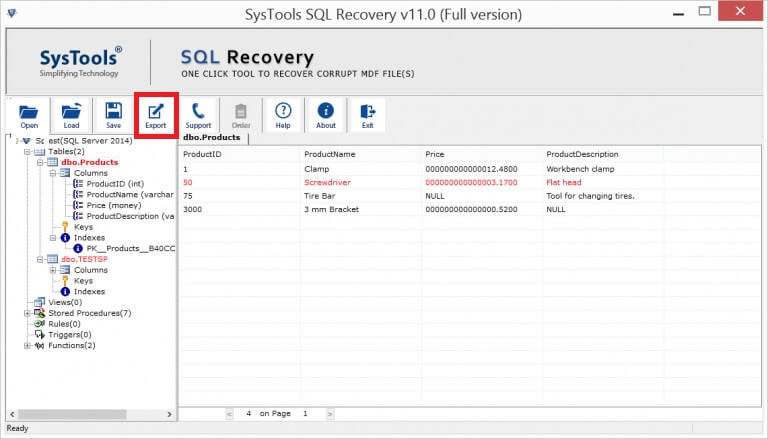Click the 000000000000012.4800 price cell
The width and height of the screenshot is (768, 439).
click(x=471, y=169)
